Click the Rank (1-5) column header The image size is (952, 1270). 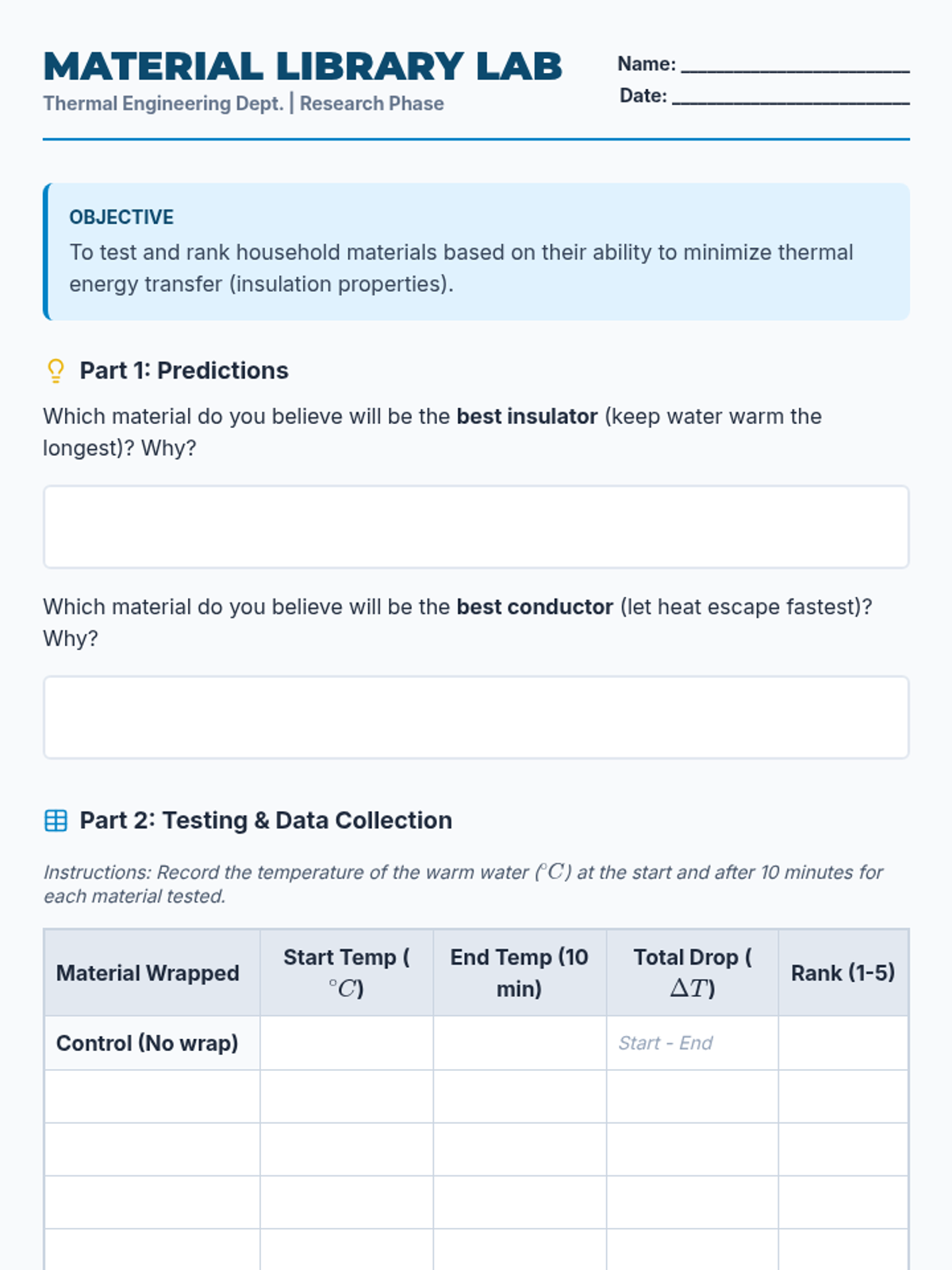tap(843, 973)
